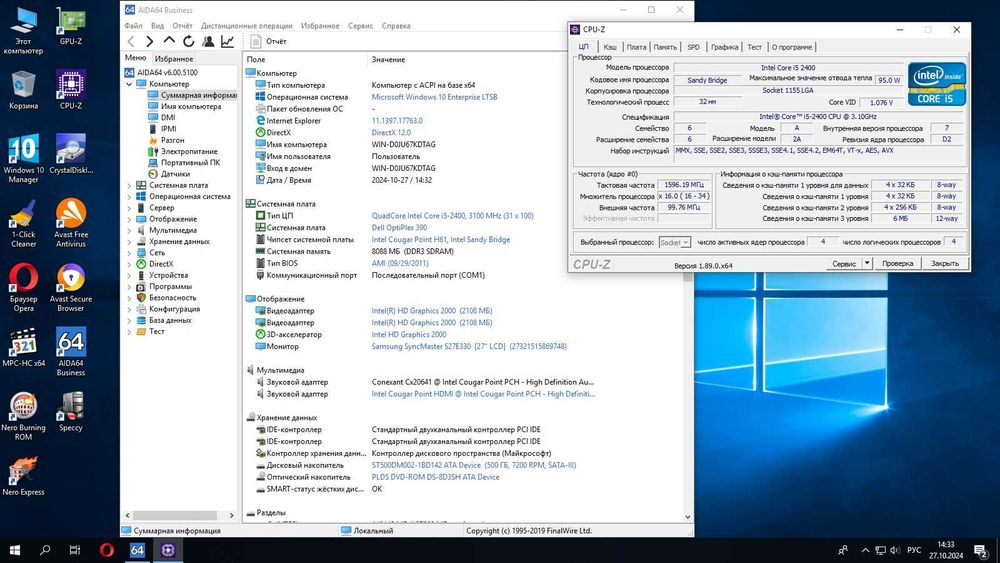Open Браузер Opera desktop icon
The height and width of the screenshot is (563, 1000).
click(x=24, y=288)
